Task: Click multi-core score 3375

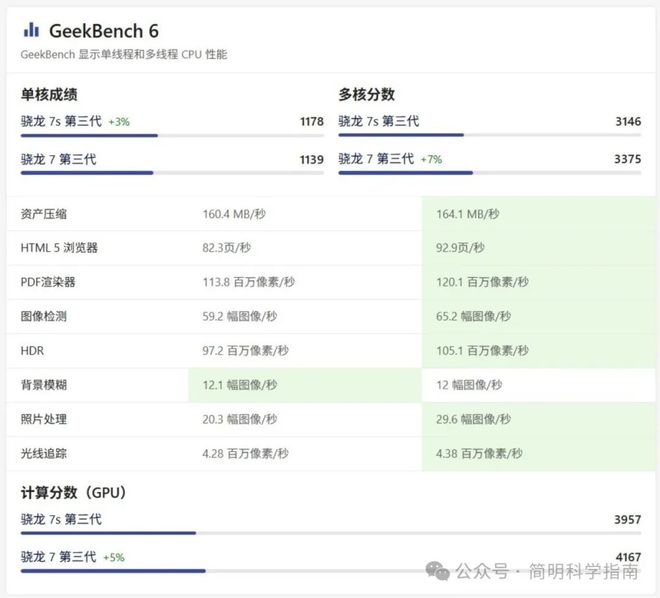Action: pos(628,159)
